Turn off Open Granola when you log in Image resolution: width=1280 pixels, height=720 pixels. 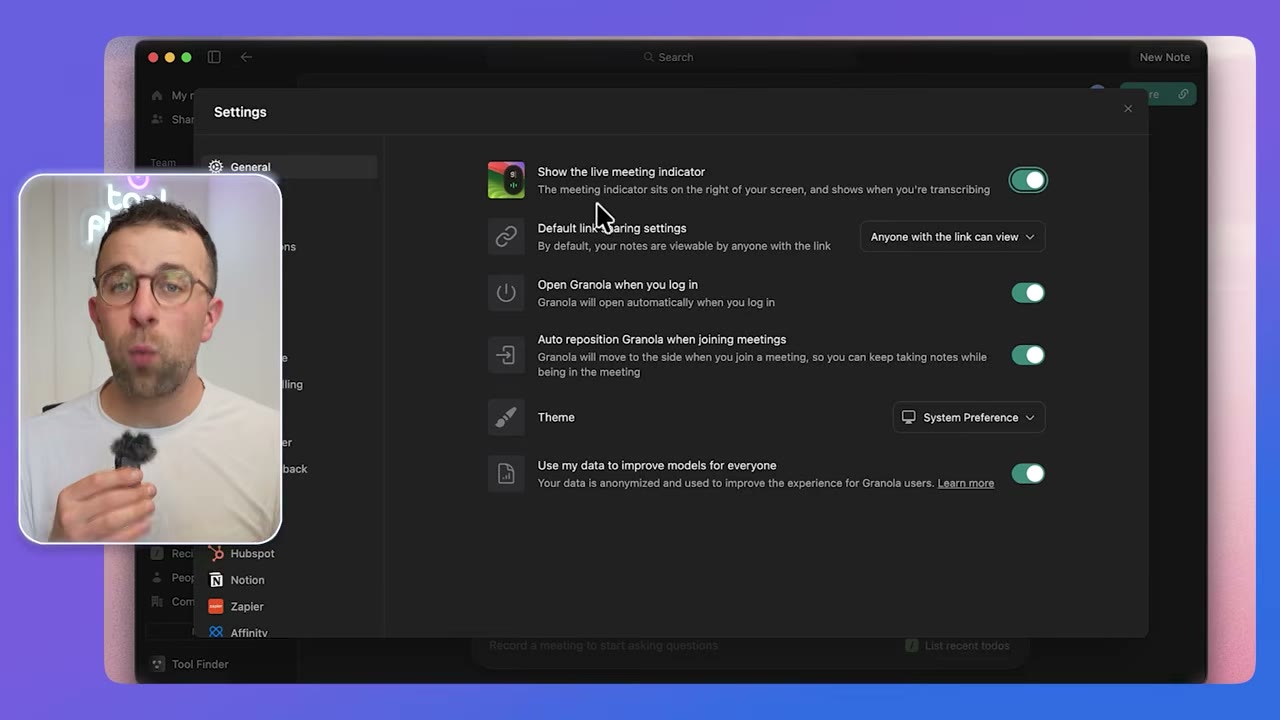click(1028, 293)
